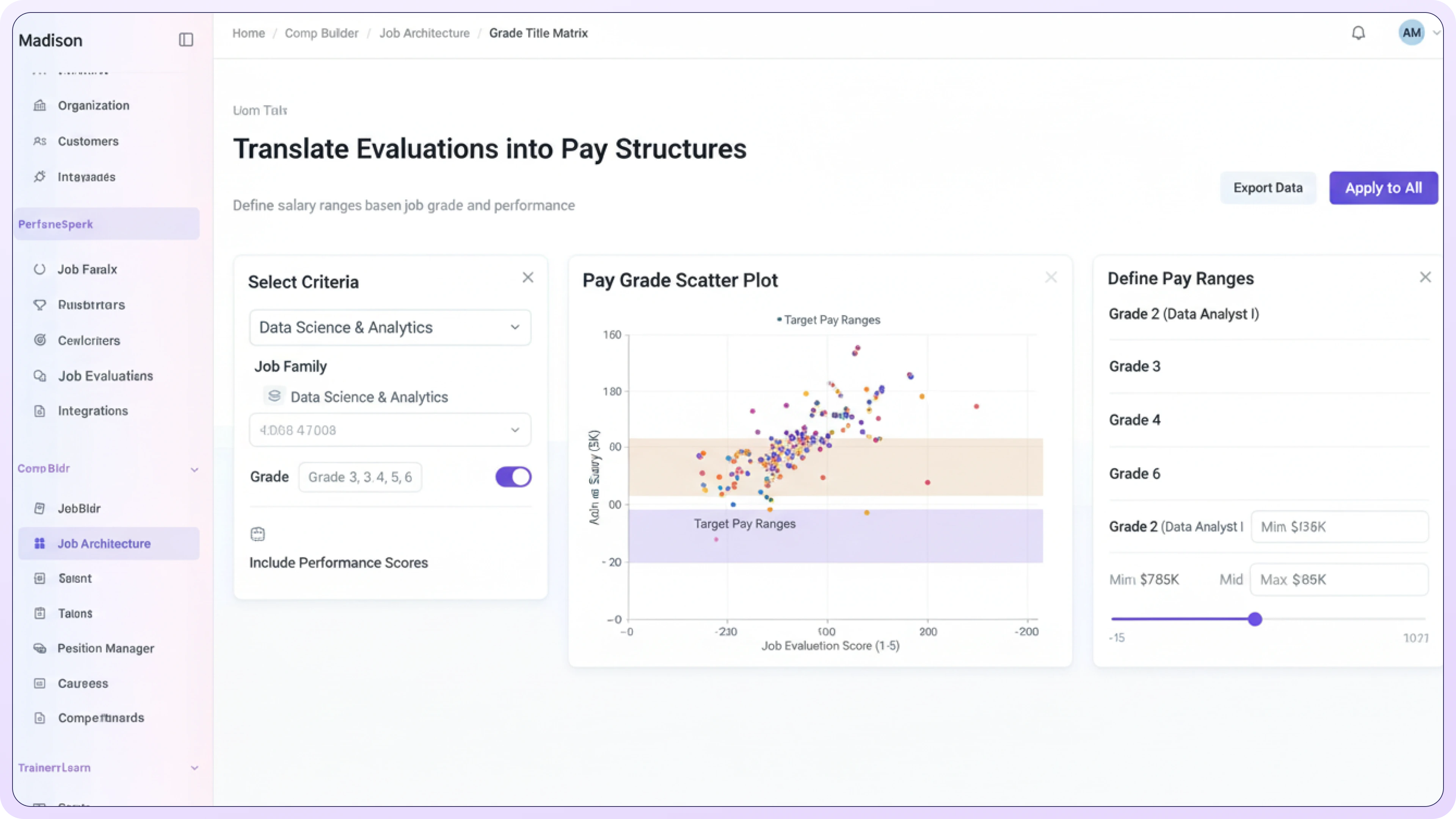Click the Position Manager sidebar icon
Image resolution: width=1456 pixels, height=819 pixels.
[39, 648]
